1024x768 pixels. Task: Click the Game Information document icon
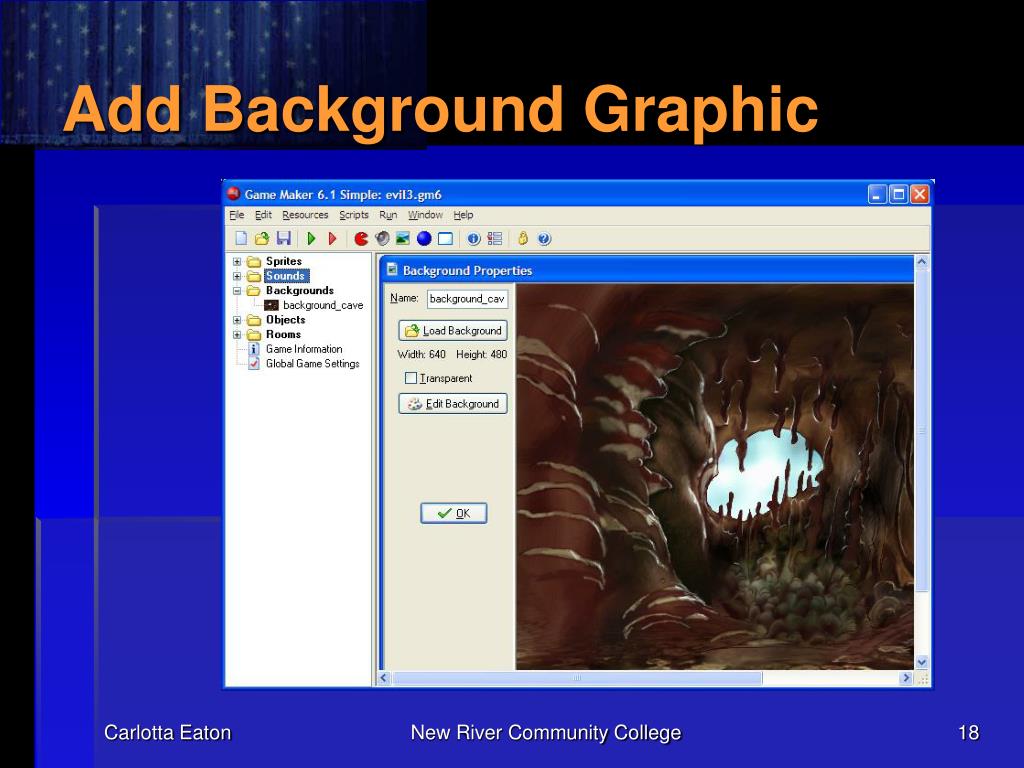(254, 349)
